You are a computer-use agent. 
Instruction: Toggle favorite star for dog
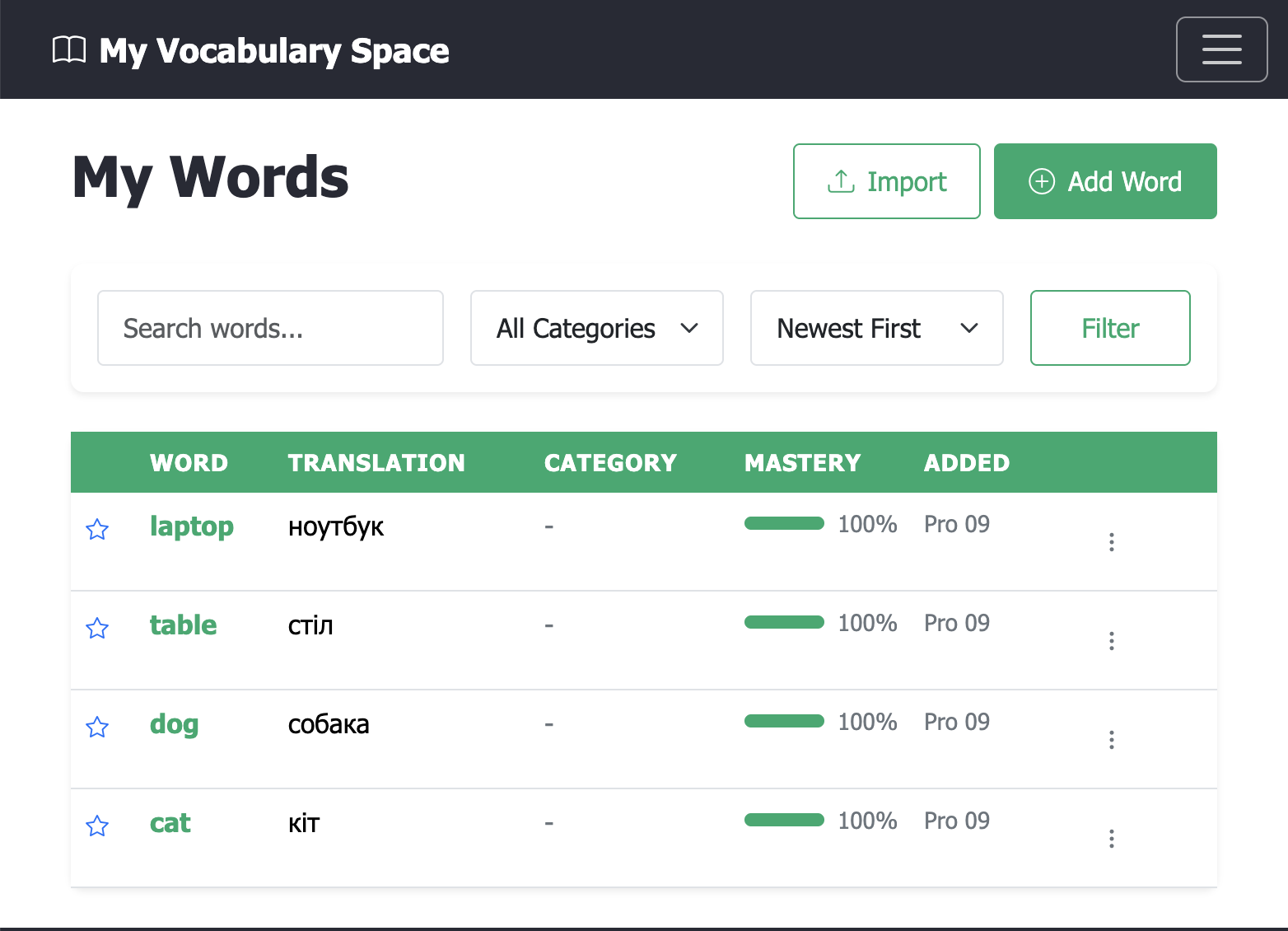point(97,727)
